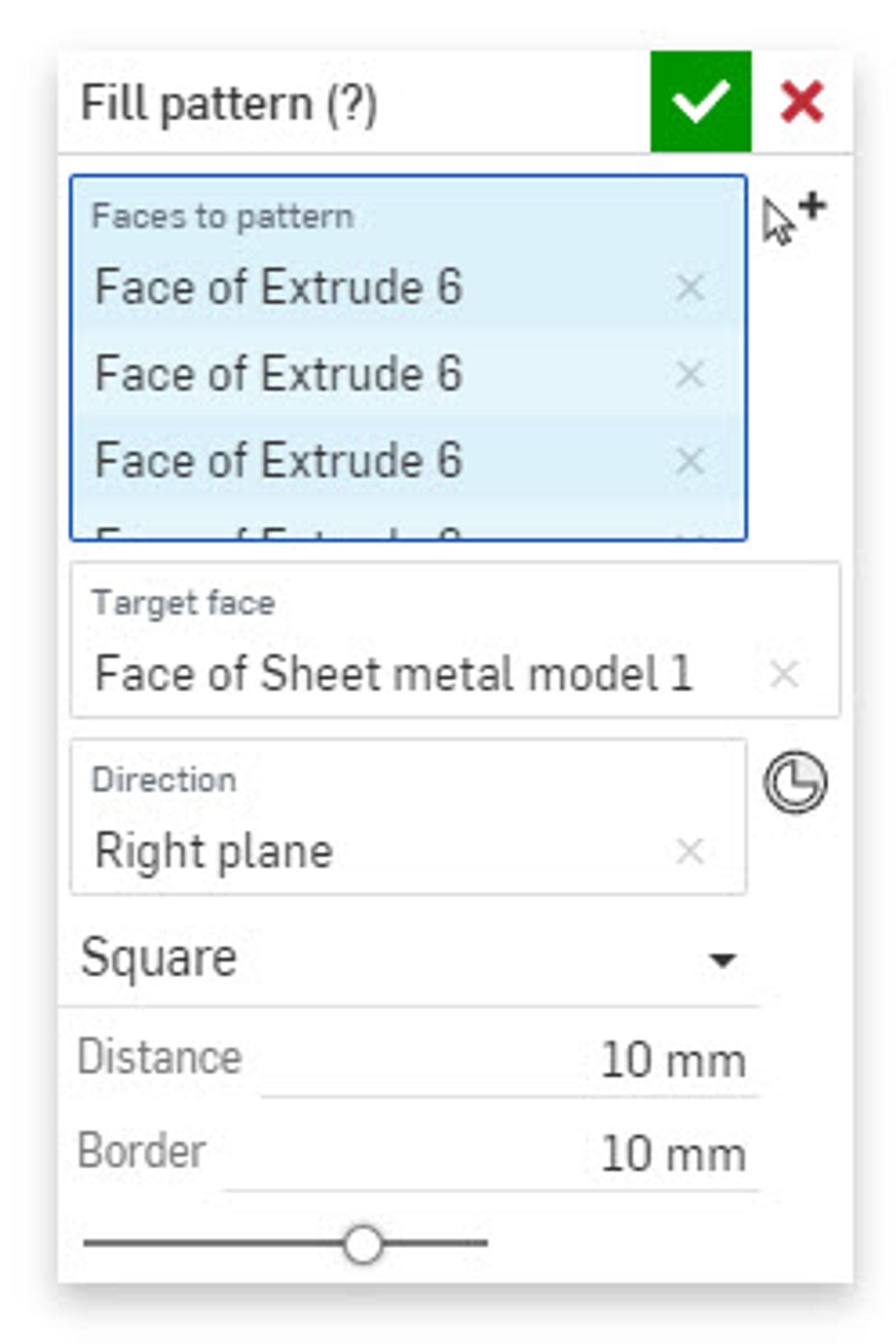Click the Direction mate connector icon
The height and width of the screenshot is (1344, 896).
coord(795,782)
